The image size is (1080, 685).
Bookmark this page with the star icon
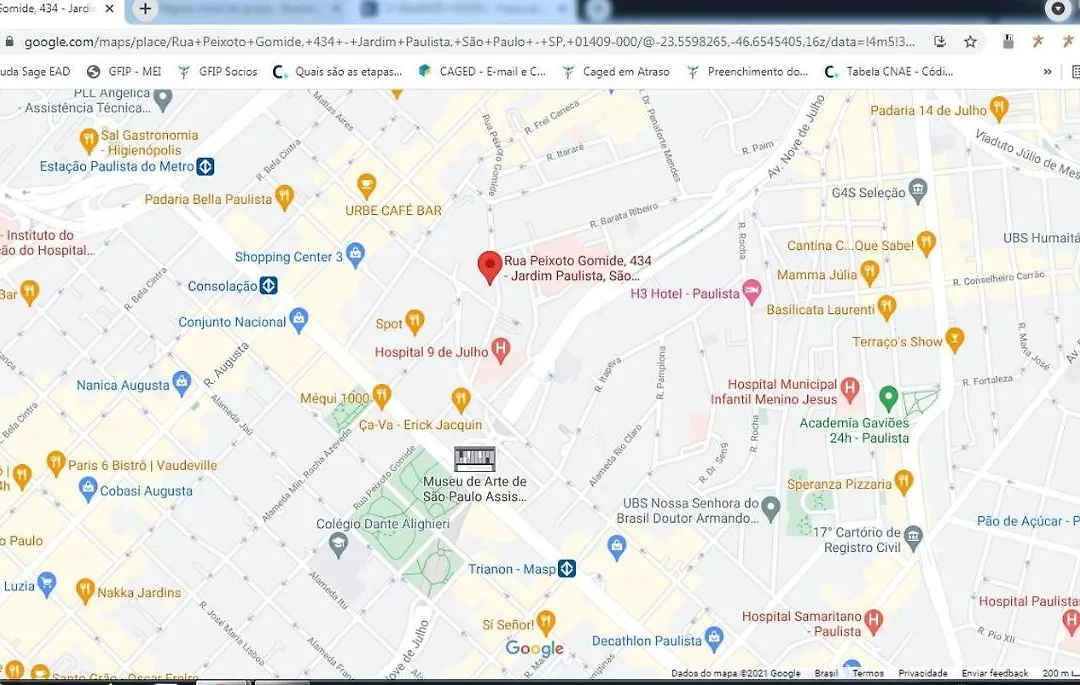click(970, 42)
